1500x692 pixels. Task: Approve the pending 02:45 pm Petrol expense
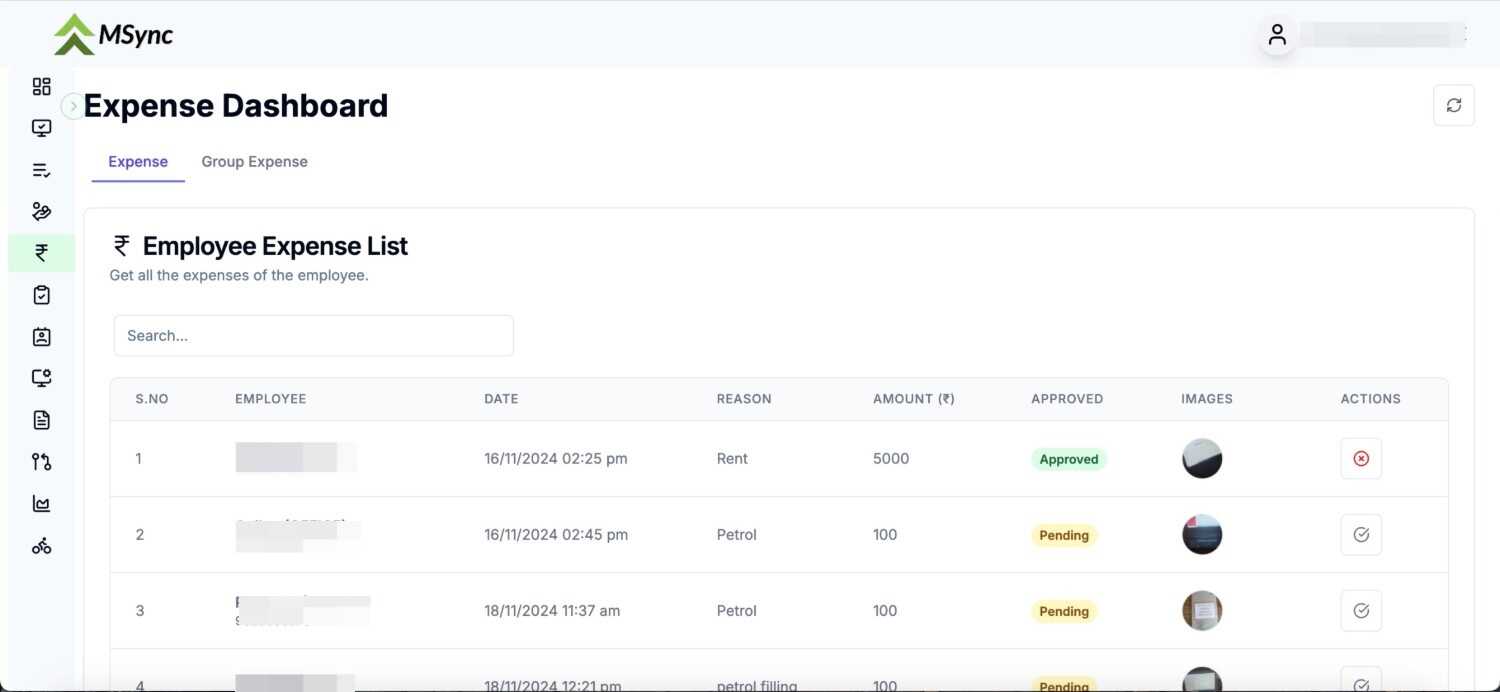(x=1360, y=535)
